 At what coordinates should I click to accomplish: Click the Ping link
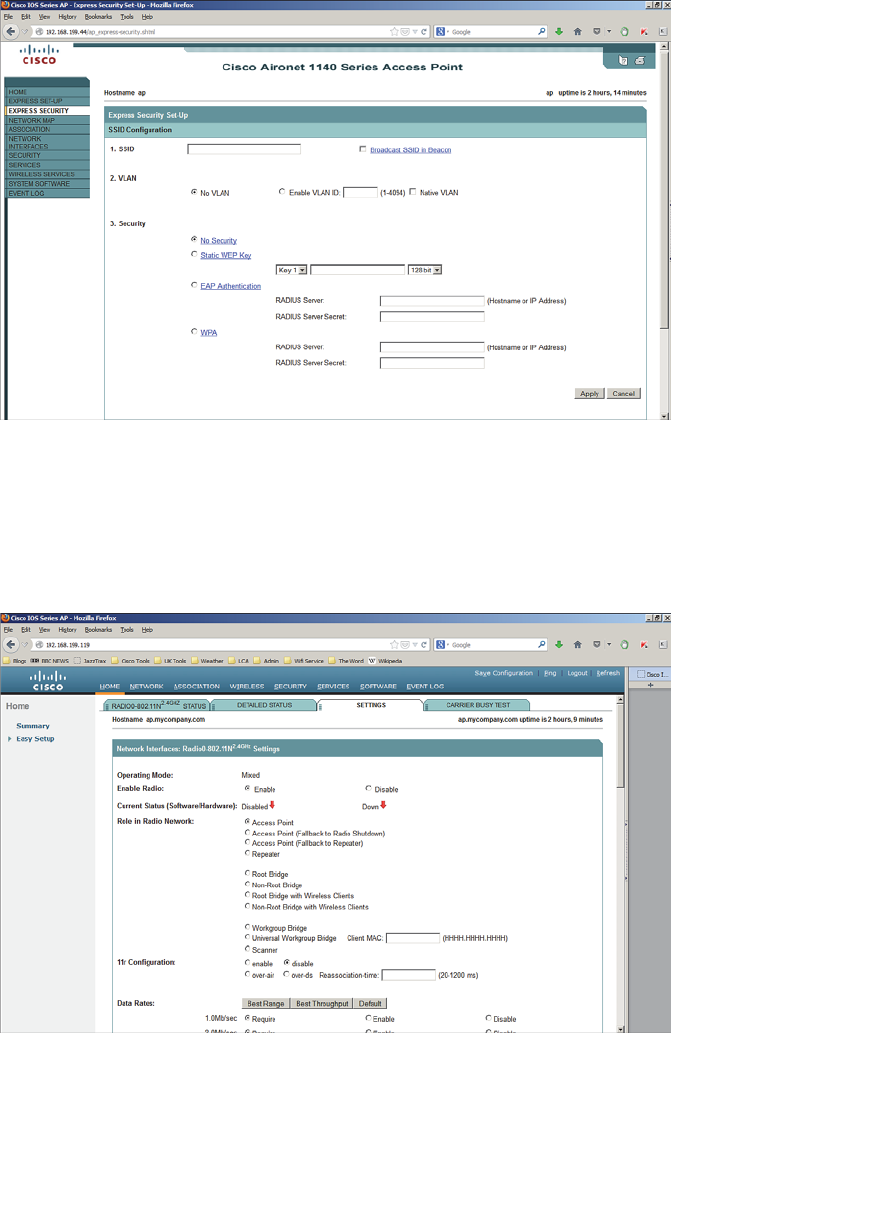point(550,673)
